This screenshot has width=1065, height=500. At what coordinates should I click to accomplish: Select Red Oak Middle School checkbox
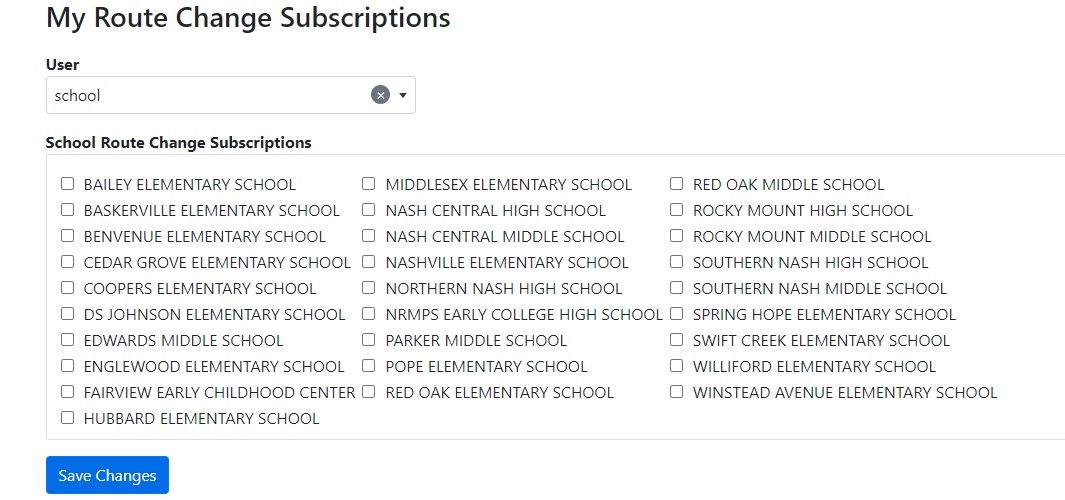(x=677, y=184)
